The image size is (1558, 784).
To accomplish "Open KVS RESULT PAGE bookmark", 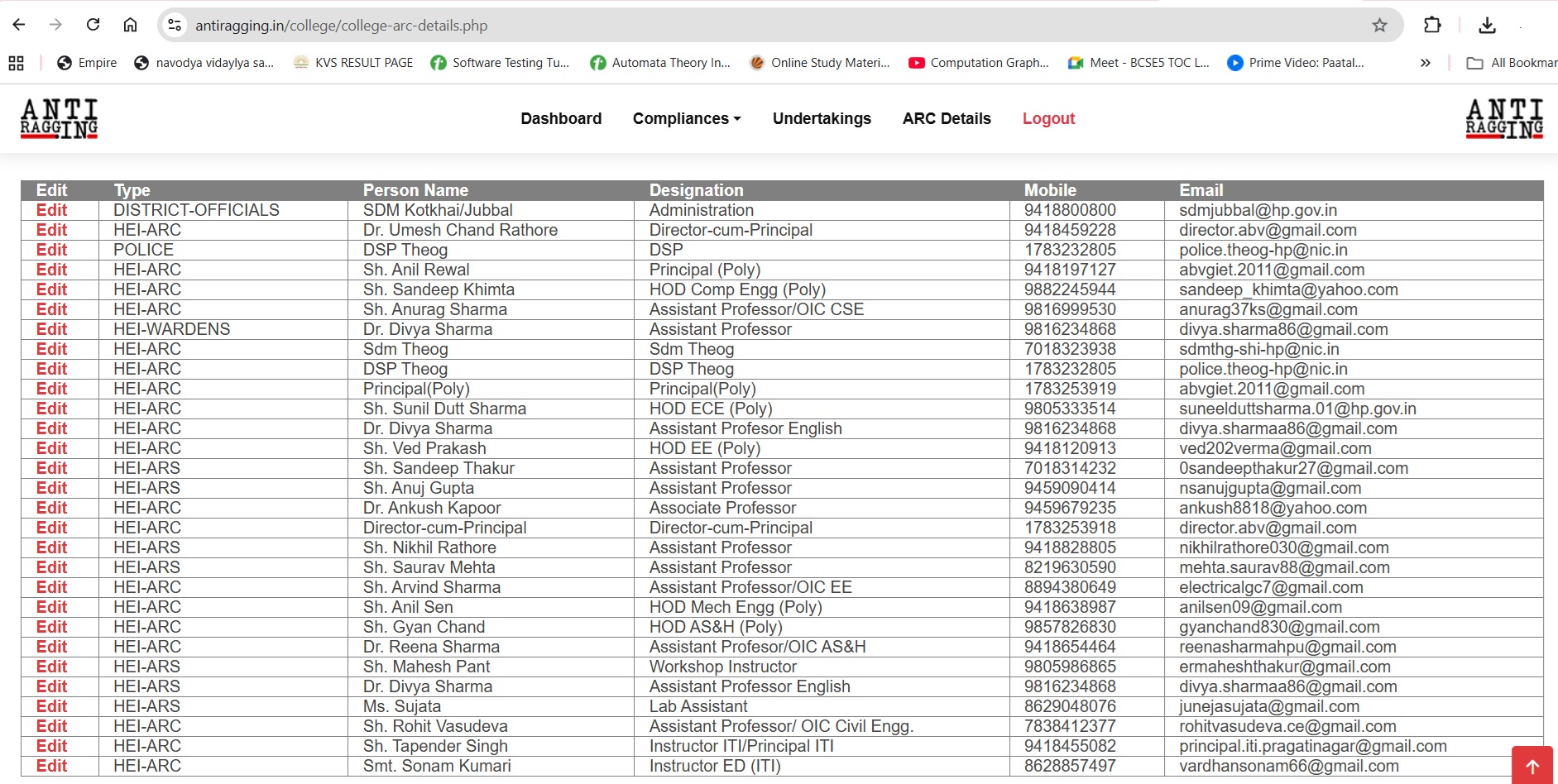I will point(353,63).
